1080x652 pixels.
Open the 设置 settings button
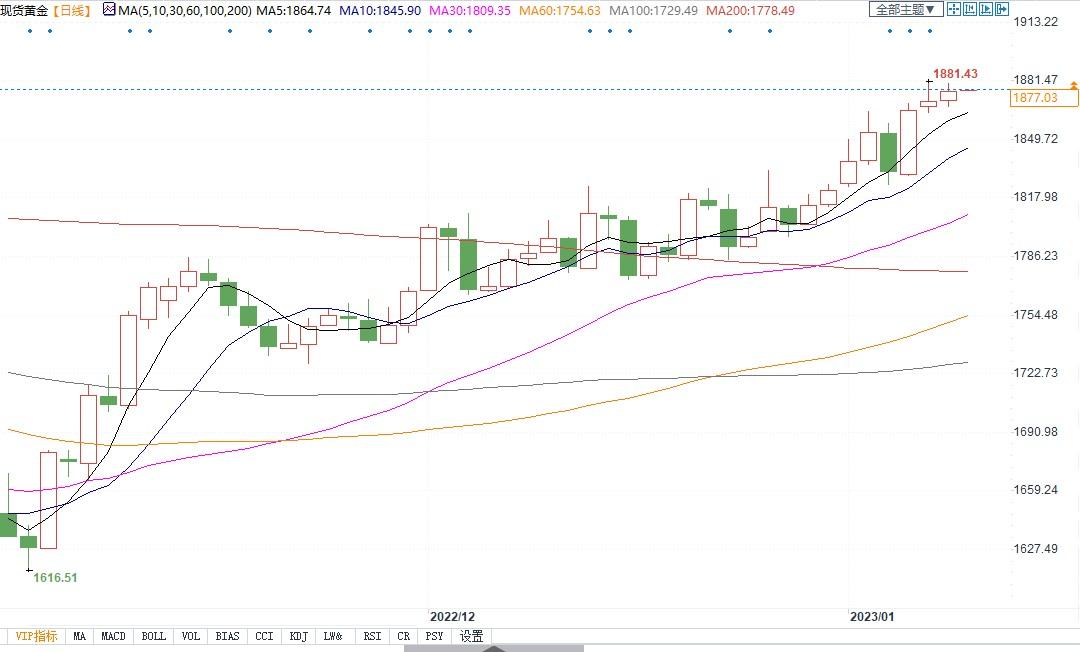pyautogui.click(x=471, y=636)
